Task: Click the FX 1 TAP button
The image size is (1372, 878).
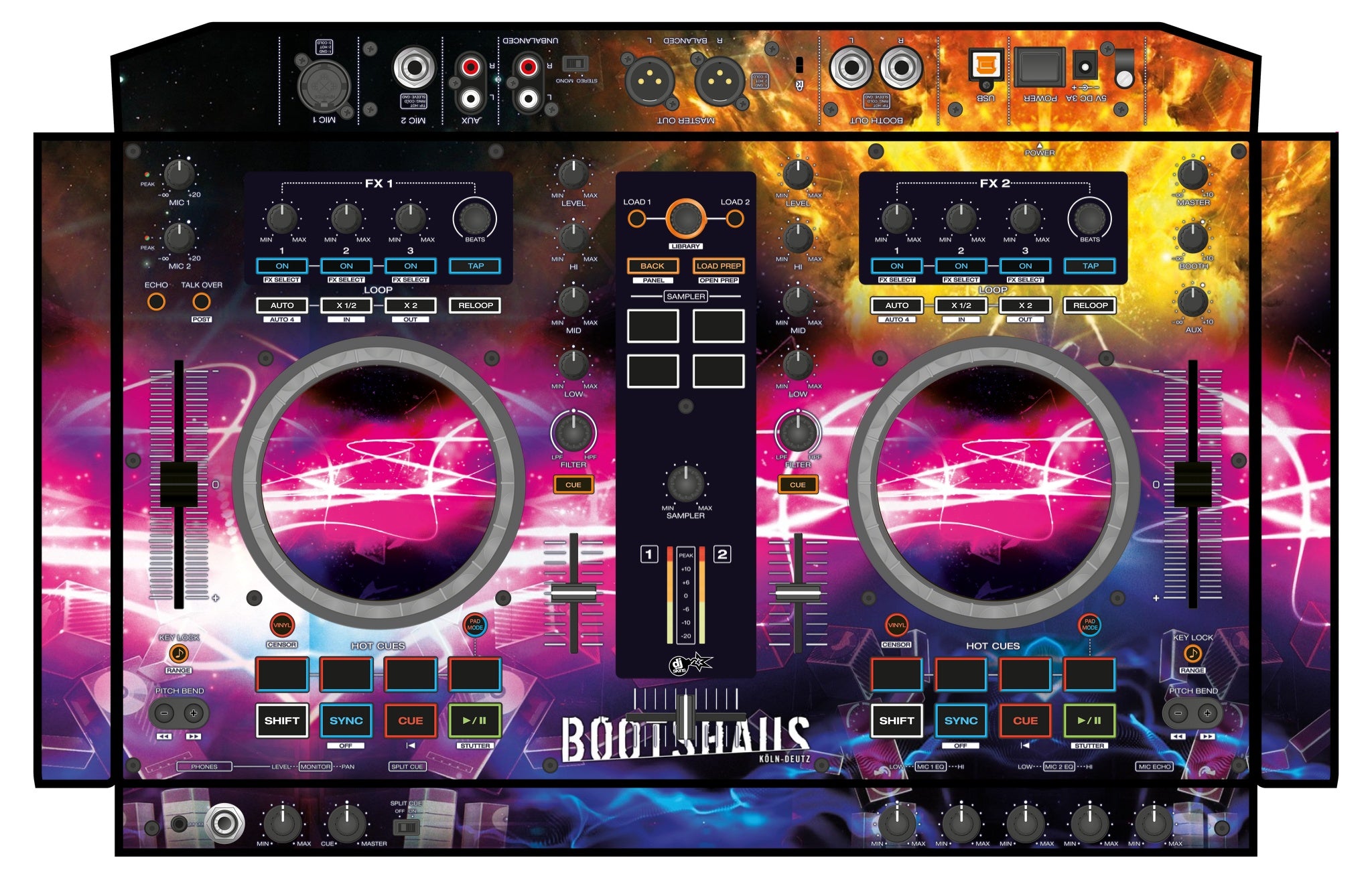Action: tap(475, 266)
